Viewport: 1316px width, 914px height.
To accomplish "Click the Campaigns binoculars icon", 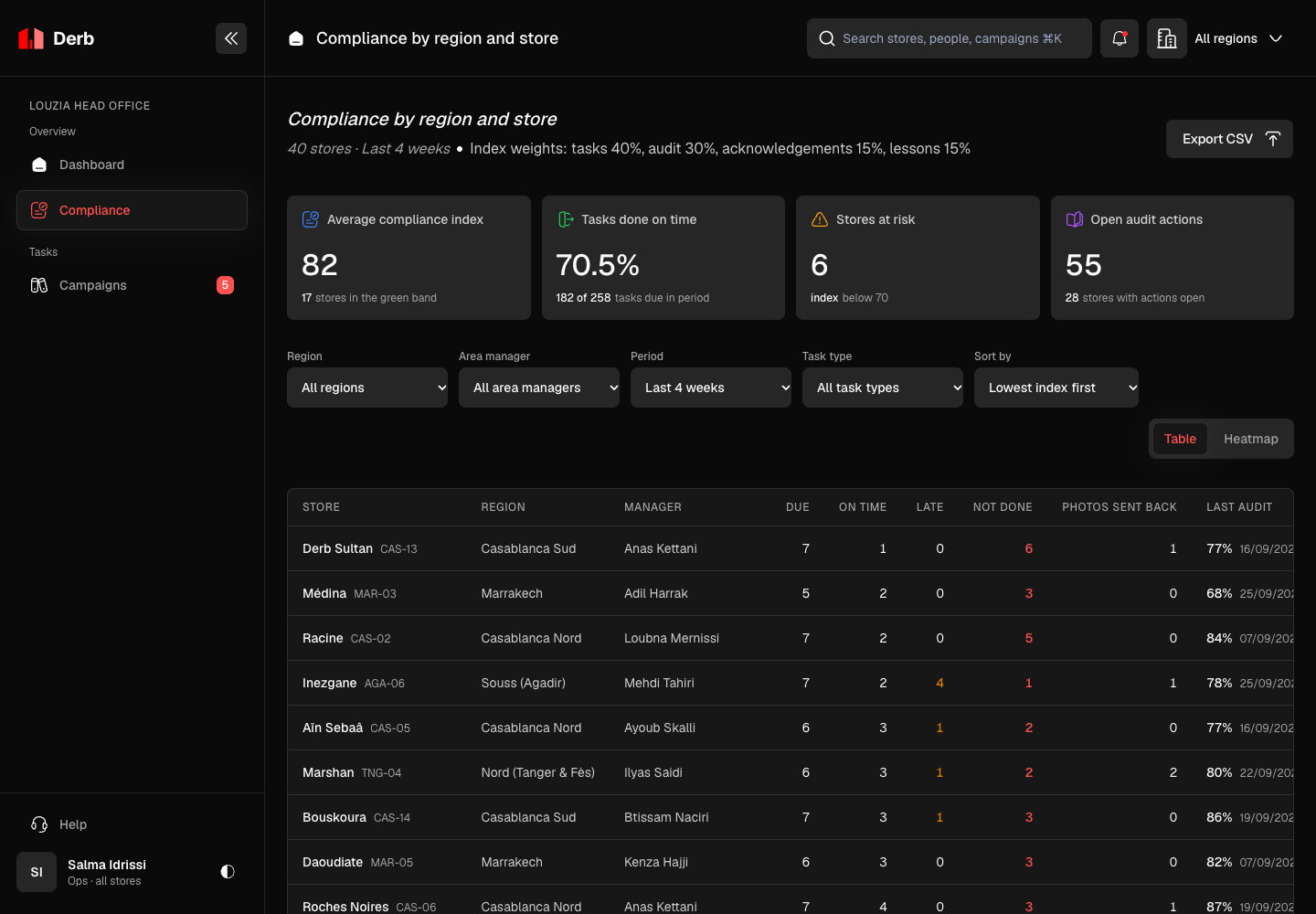I will tap(39, 285).
